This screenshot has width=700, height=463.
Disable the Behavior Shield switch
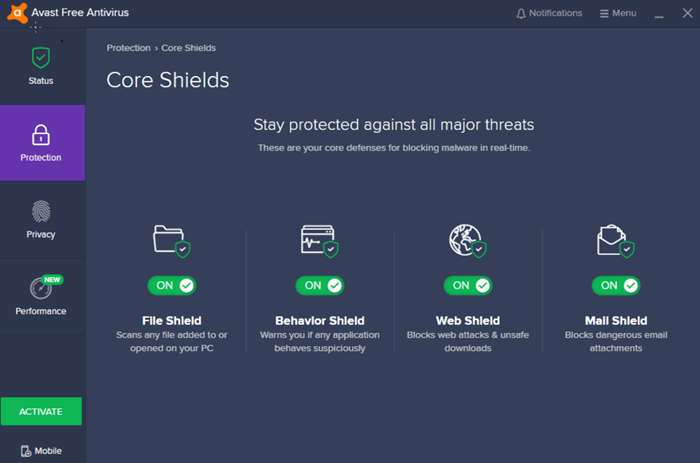(x=320, y=285)
